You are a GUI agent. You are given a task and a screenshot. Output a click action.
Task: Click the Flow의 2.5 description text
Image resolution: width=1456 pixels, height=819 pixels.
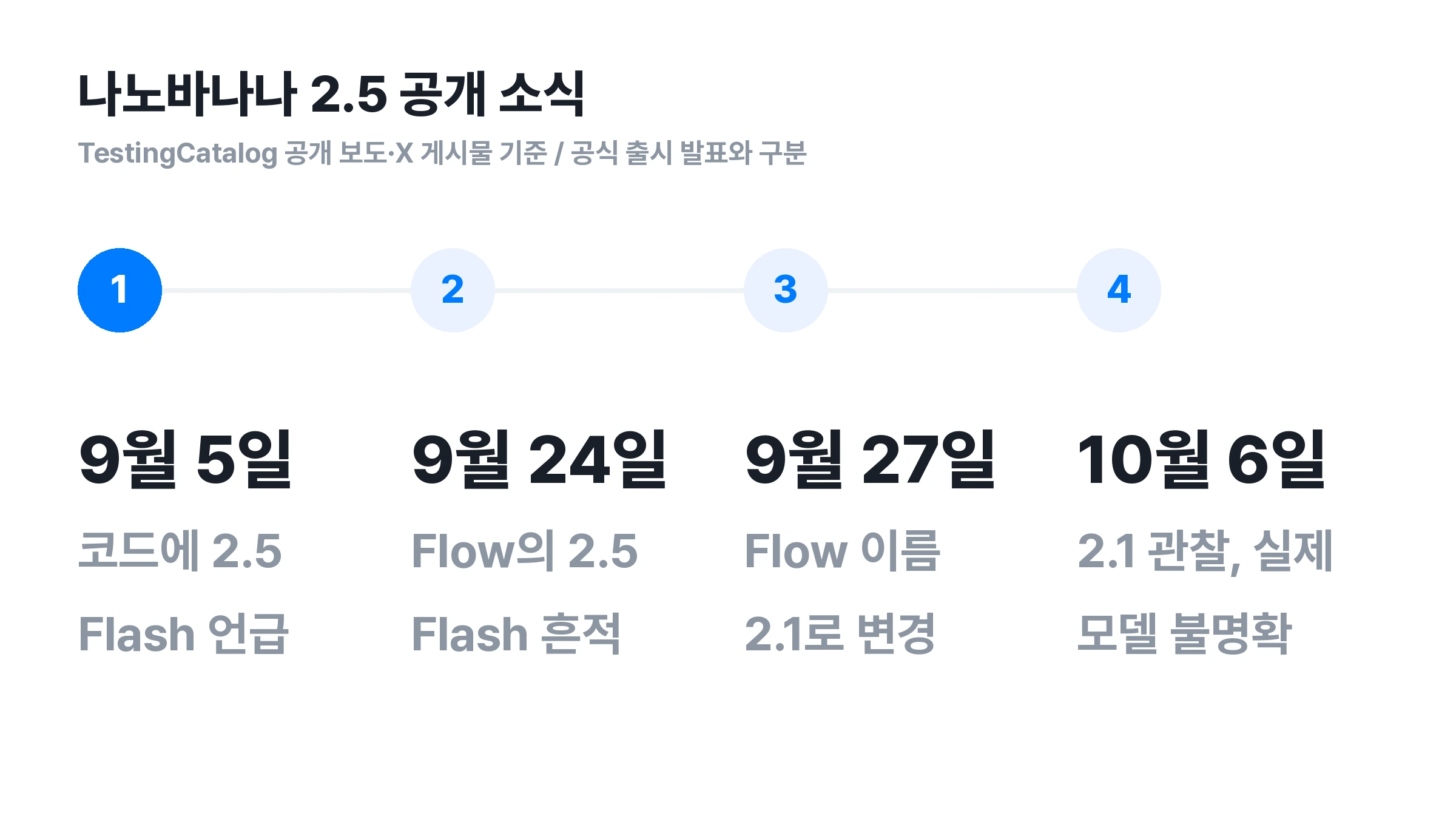click(525, 550)
